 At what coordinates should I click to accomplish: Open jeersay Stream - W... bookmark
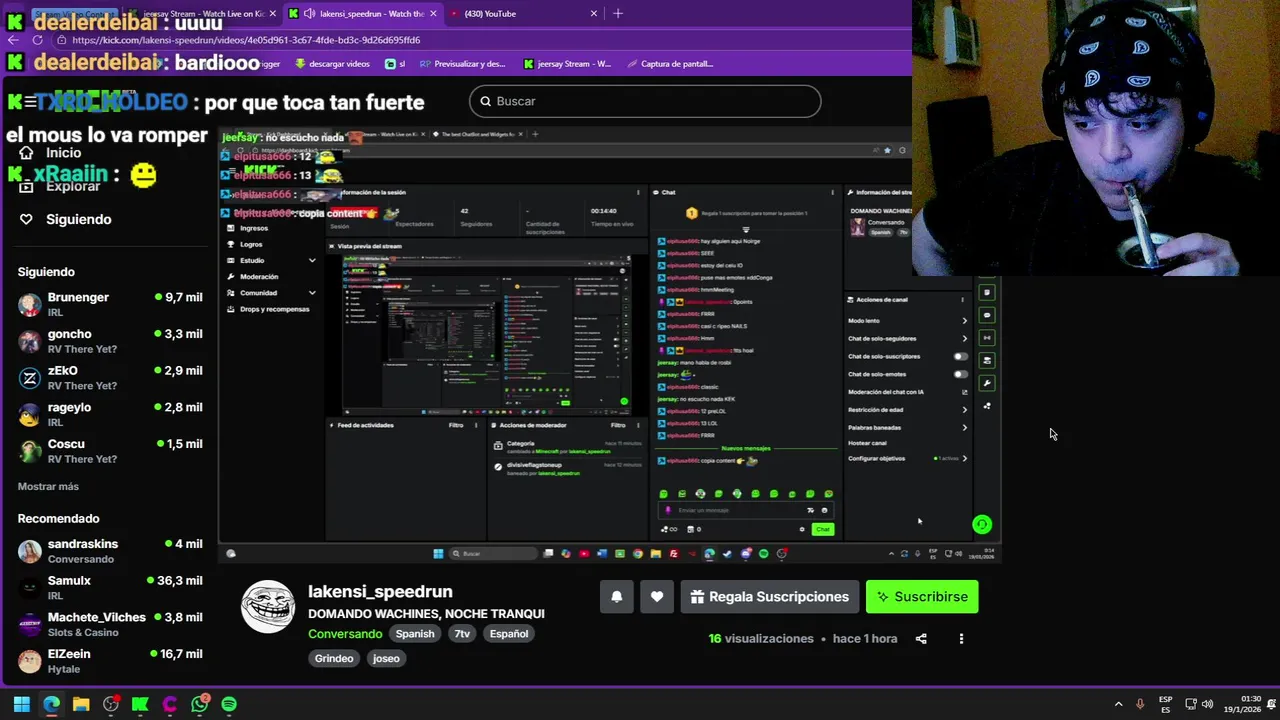pos(567,63)
